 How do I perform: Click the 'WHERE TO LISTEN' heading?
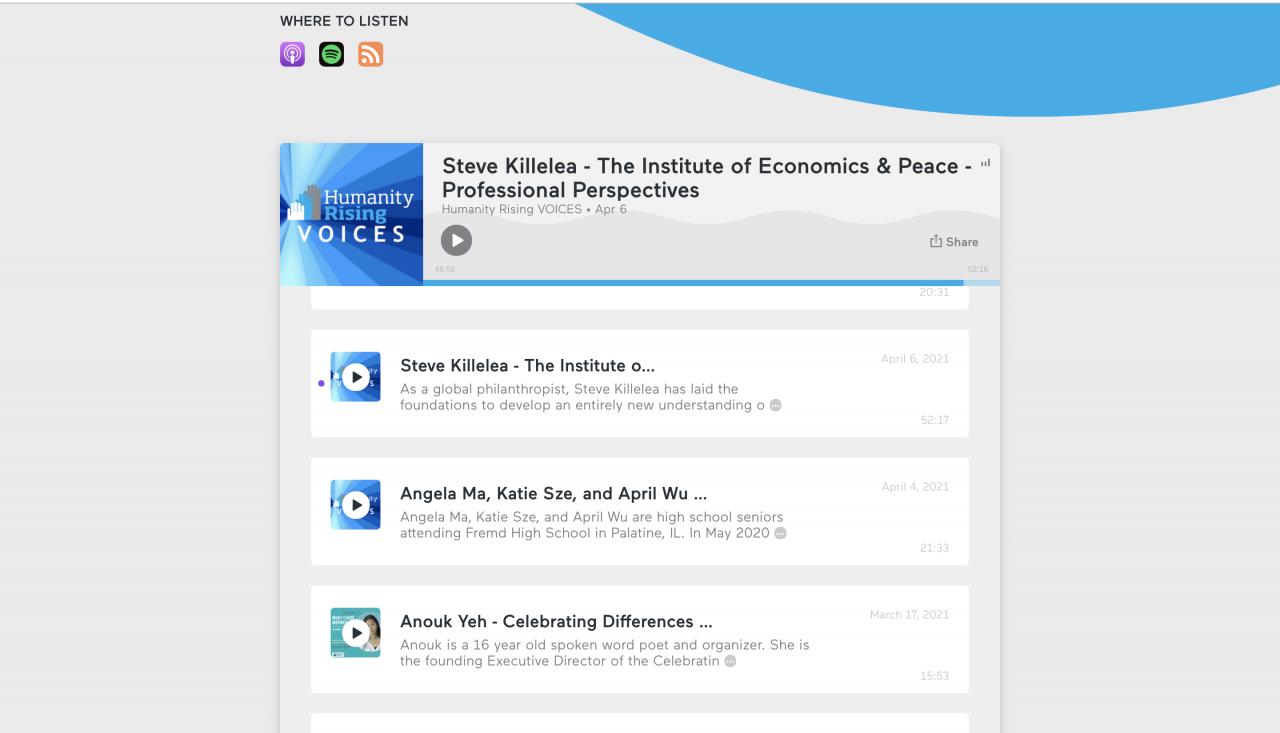click(x=344, y=21)
